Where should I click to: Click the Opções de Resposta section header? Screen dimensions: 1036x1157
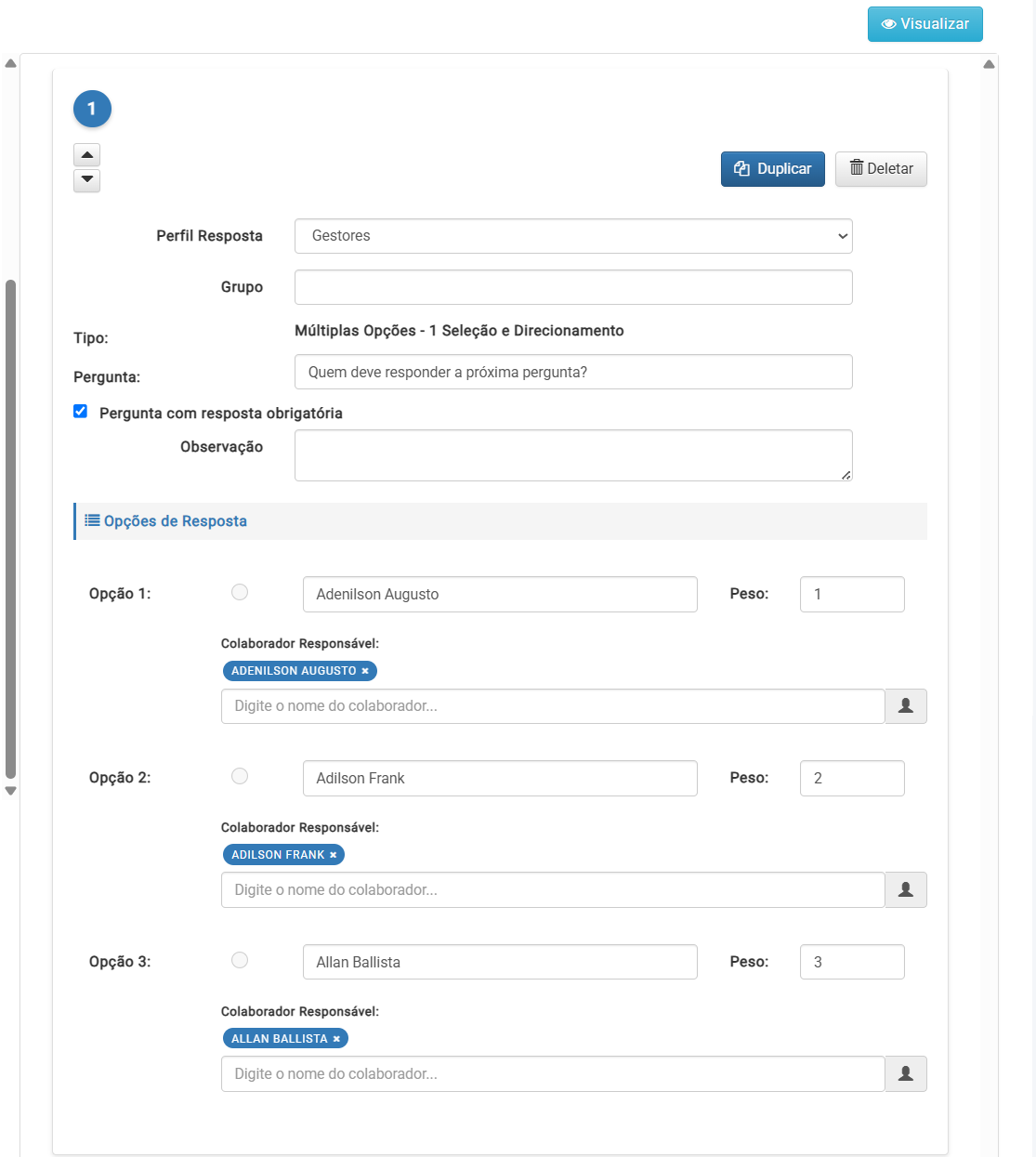point(175,521)
